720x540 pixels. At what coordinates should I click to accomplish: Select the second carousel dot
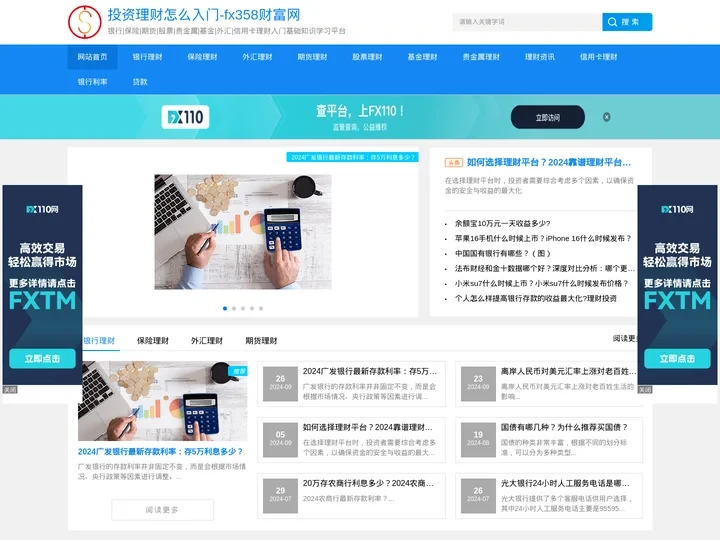coord(234,309)
